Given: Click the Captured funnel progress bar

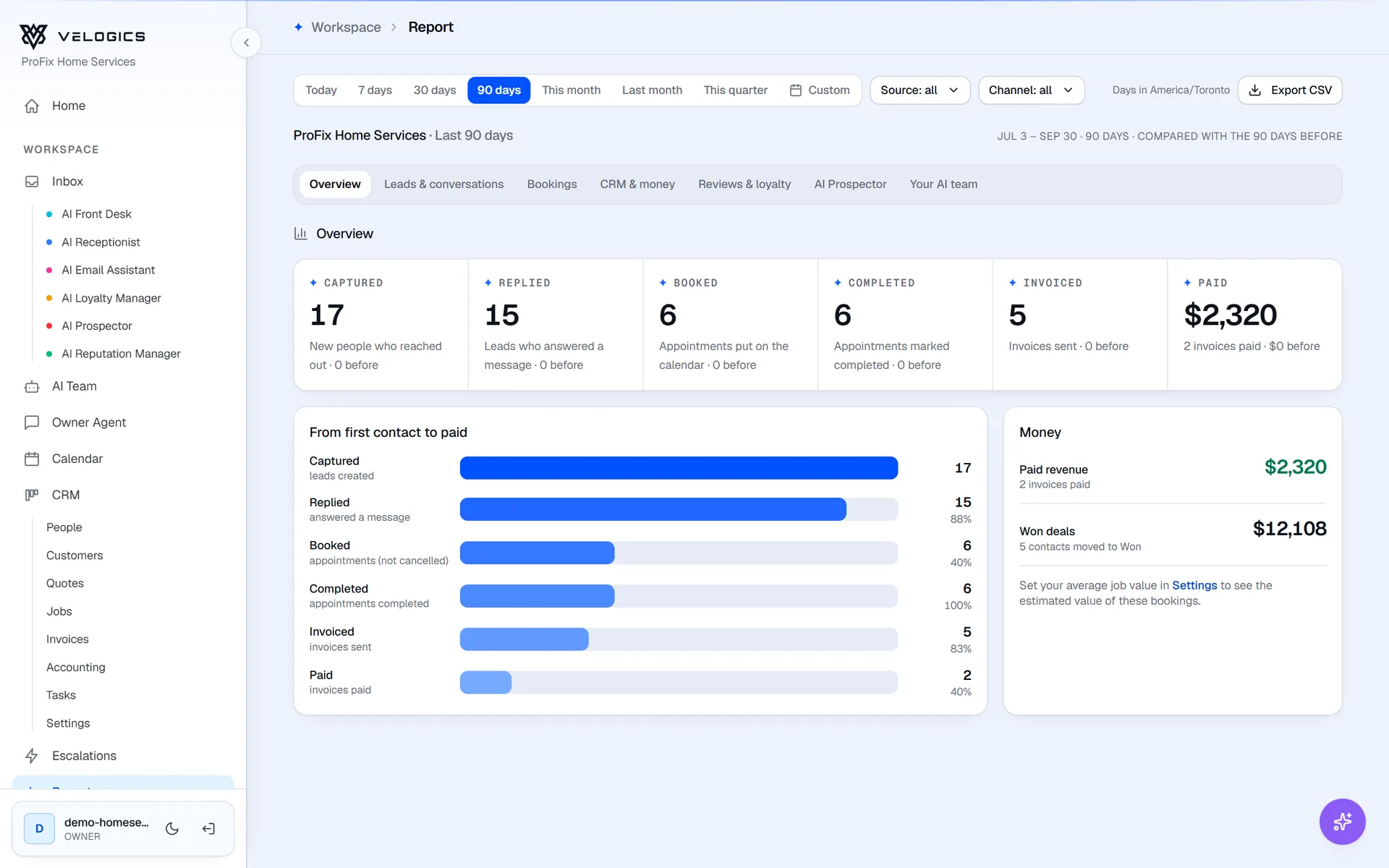Looking at the screenshot, I should [x=679, y=468].
